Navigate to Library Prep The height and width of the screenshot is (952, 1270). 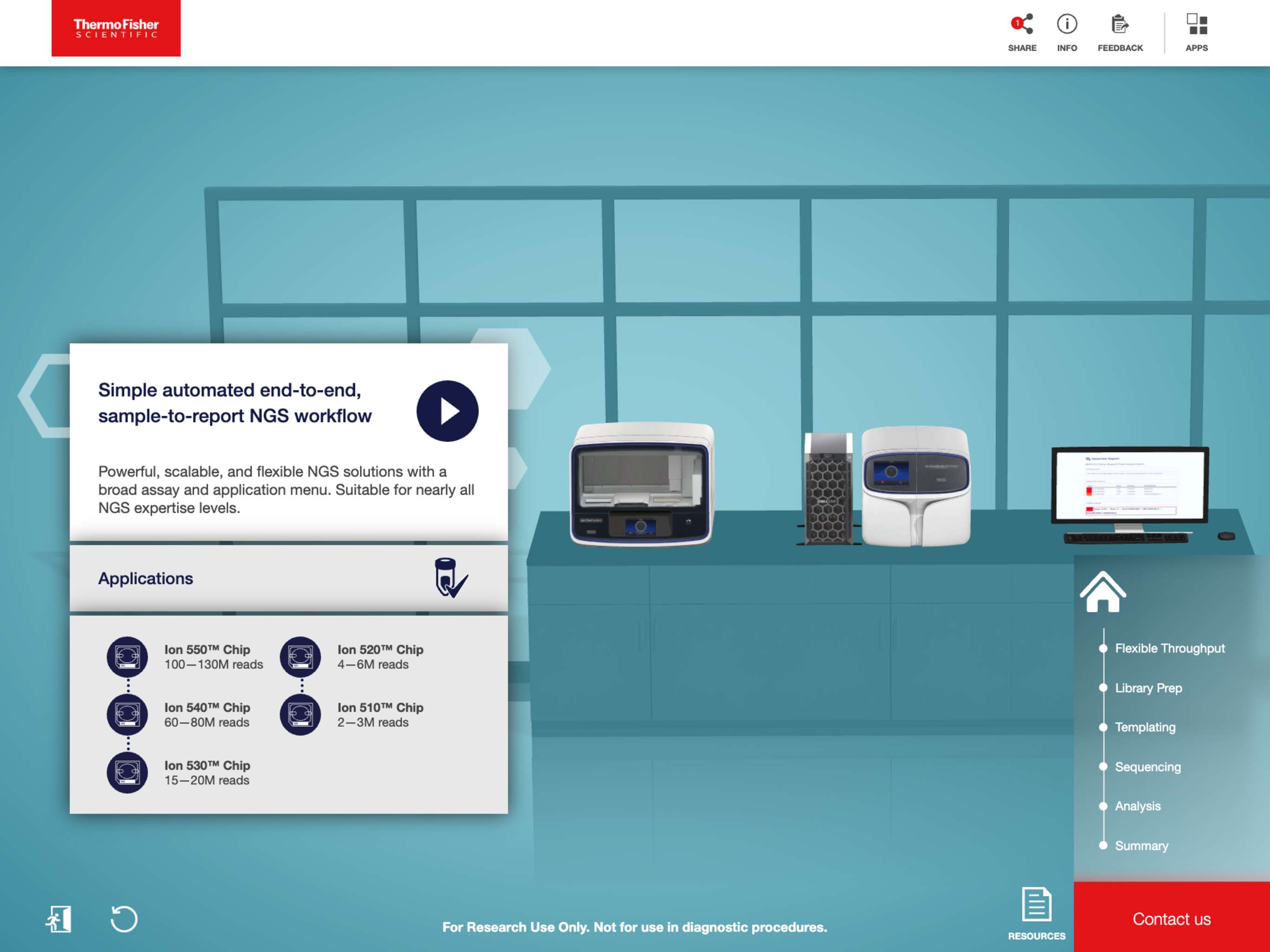tap(1148, 688)
